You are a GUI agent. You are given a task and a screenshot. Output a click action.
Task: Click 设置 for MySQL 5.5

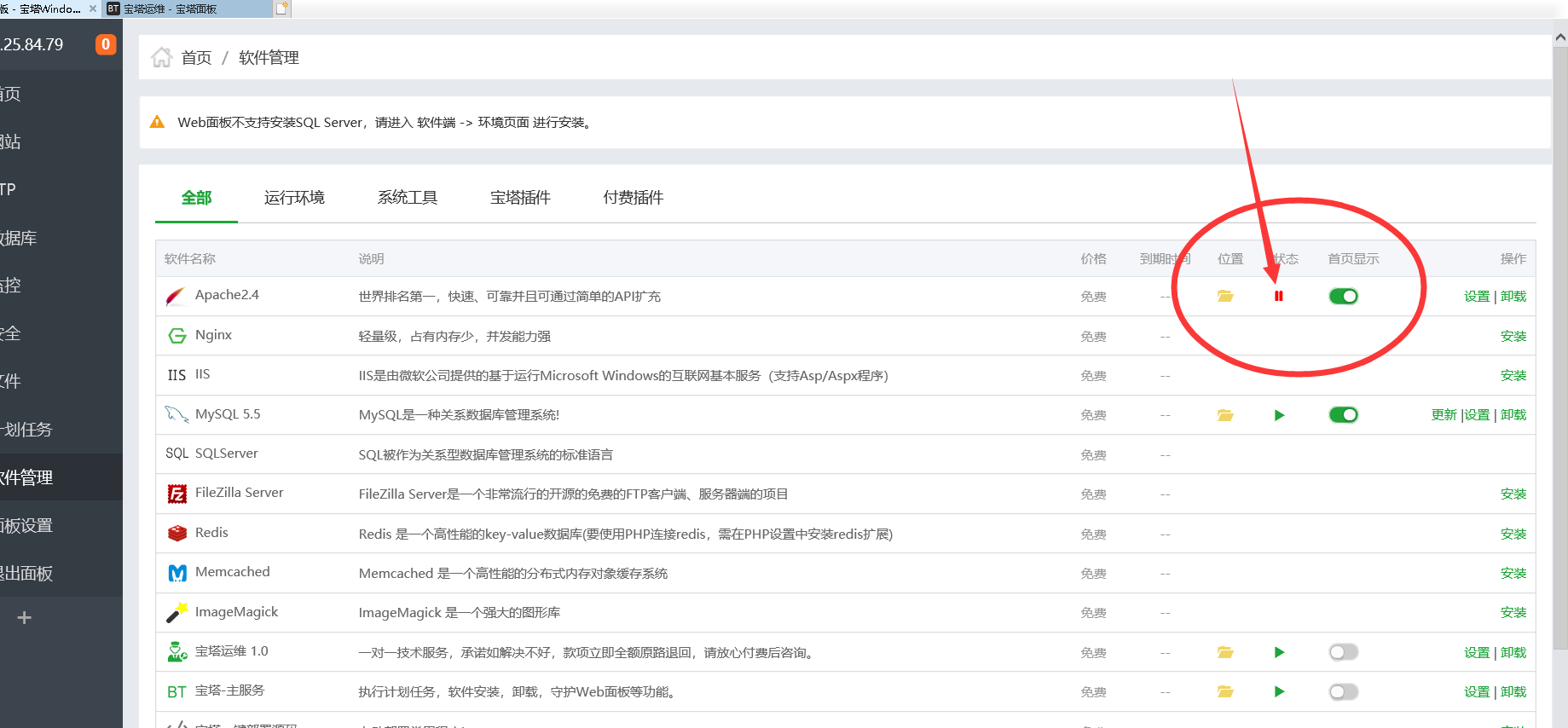(1477, 414)
